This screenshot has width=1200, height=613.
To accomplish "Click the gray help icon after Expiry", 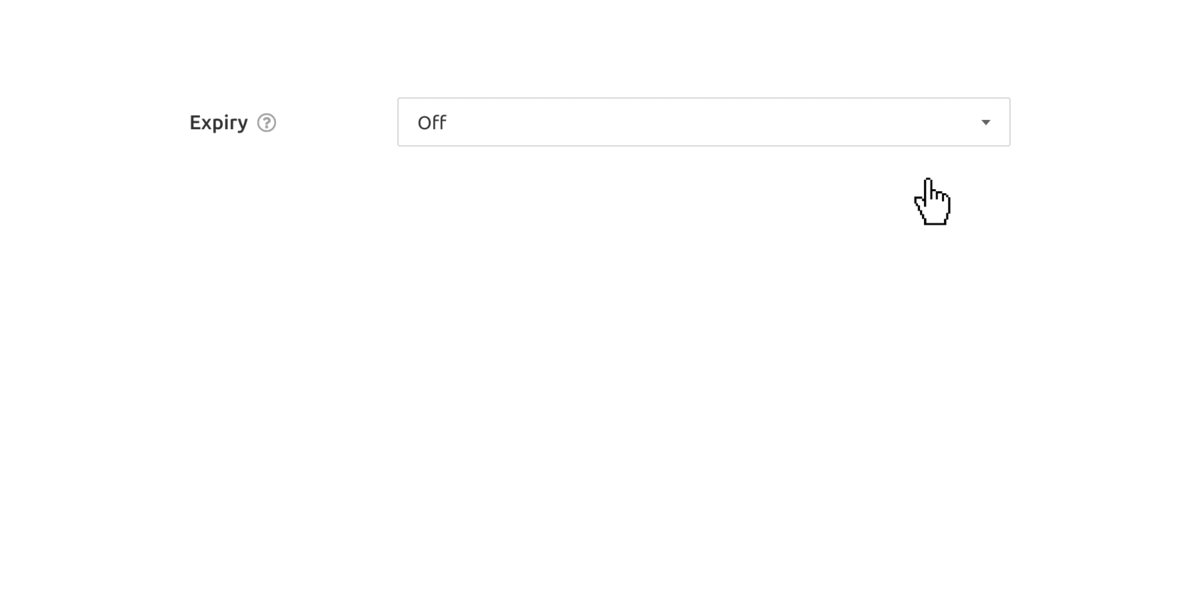I will click(x=266, y=123).
